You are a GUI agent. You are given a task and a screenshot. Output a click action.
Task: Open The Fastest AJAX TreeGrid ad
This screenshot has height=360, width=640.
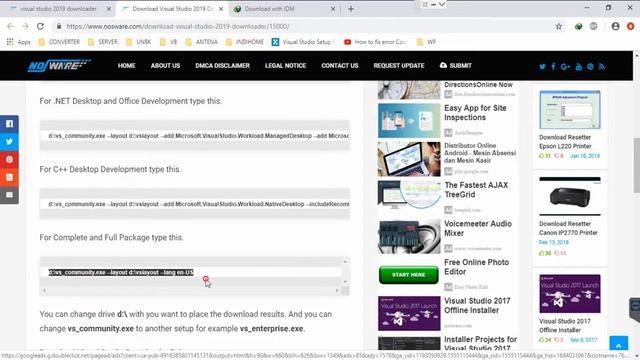click(x=476, y=190)
